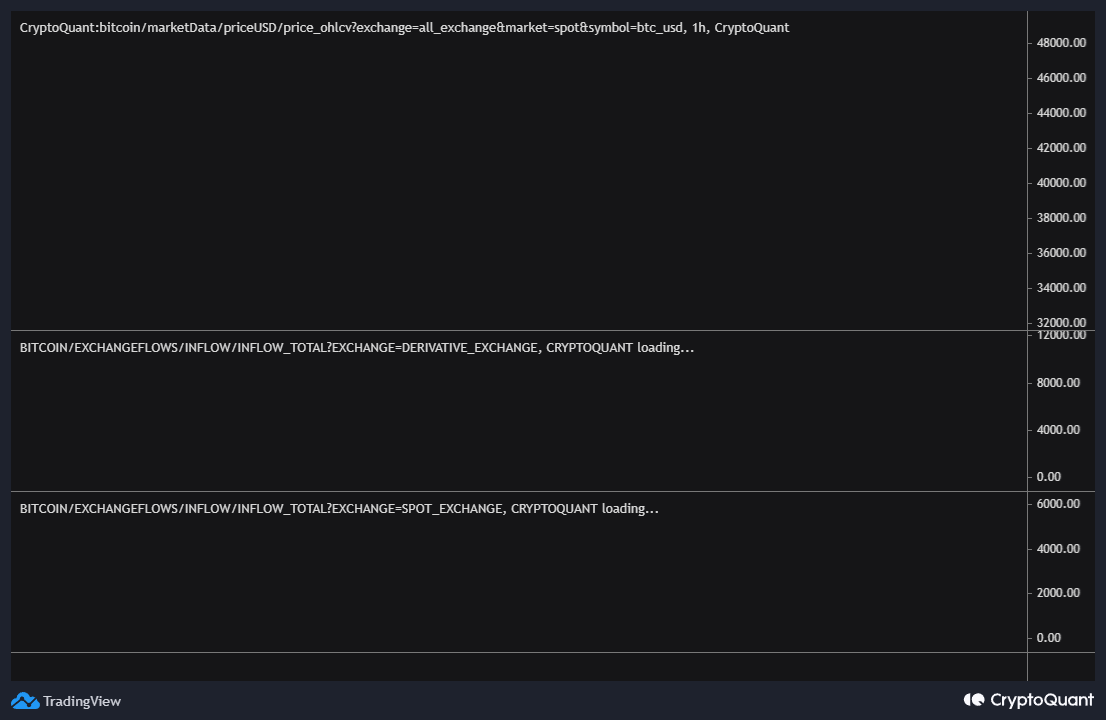The image size is (1106, 720).
Task: Click the CryptoQuant logo icon
Action: tap(974, 700)
